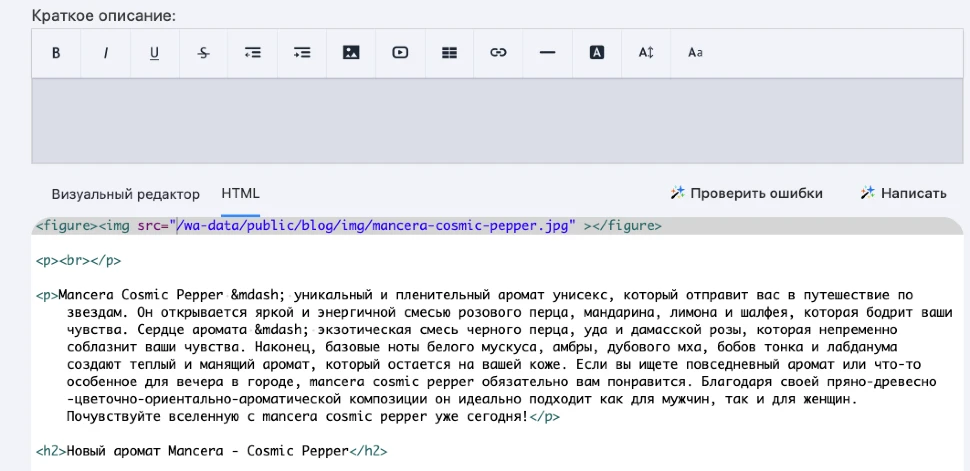The height and width of the screenshot is (471, 970).
Task: Click the h2 heading line in HTML code
Action: (211, 451)
